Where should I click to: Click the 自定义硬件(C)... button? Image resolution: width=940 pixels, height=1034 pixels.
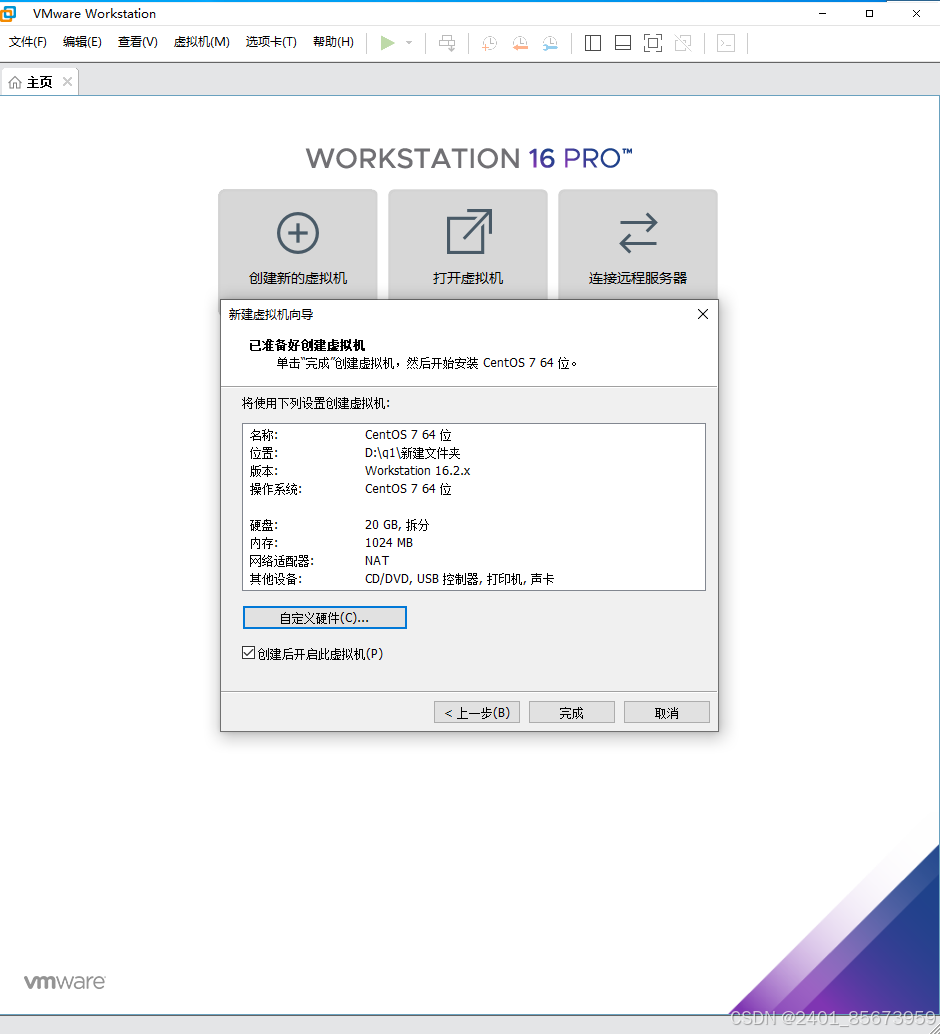(325, 618)
